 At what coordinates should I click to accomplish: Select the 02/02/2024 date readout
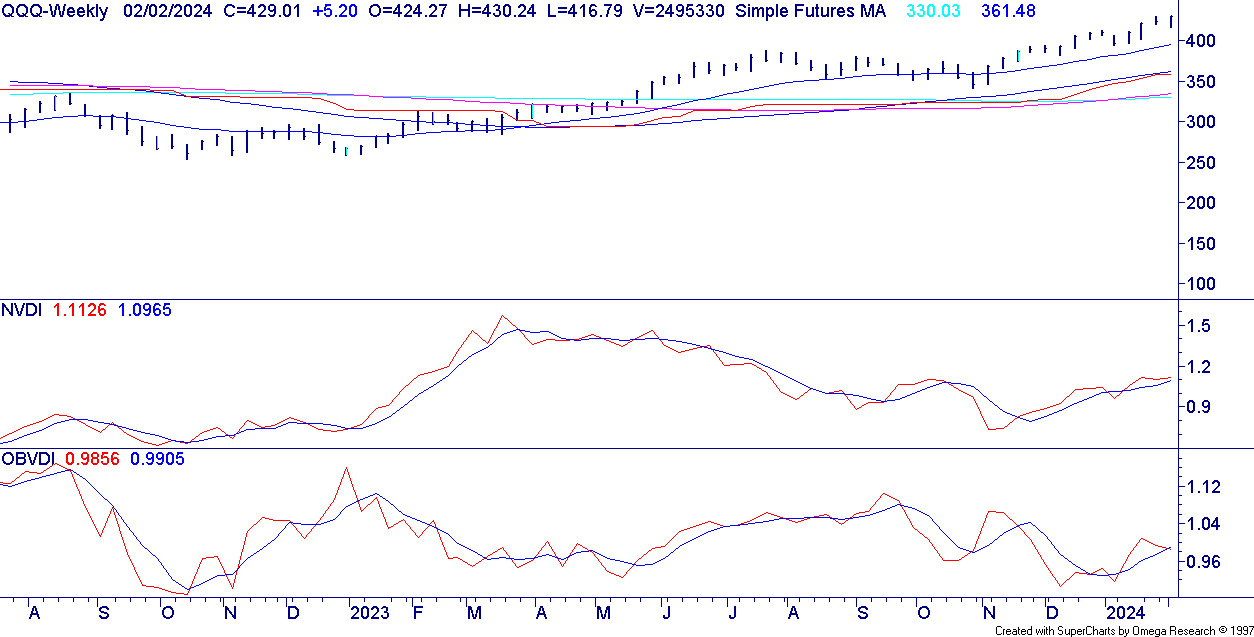pos(166,11)
